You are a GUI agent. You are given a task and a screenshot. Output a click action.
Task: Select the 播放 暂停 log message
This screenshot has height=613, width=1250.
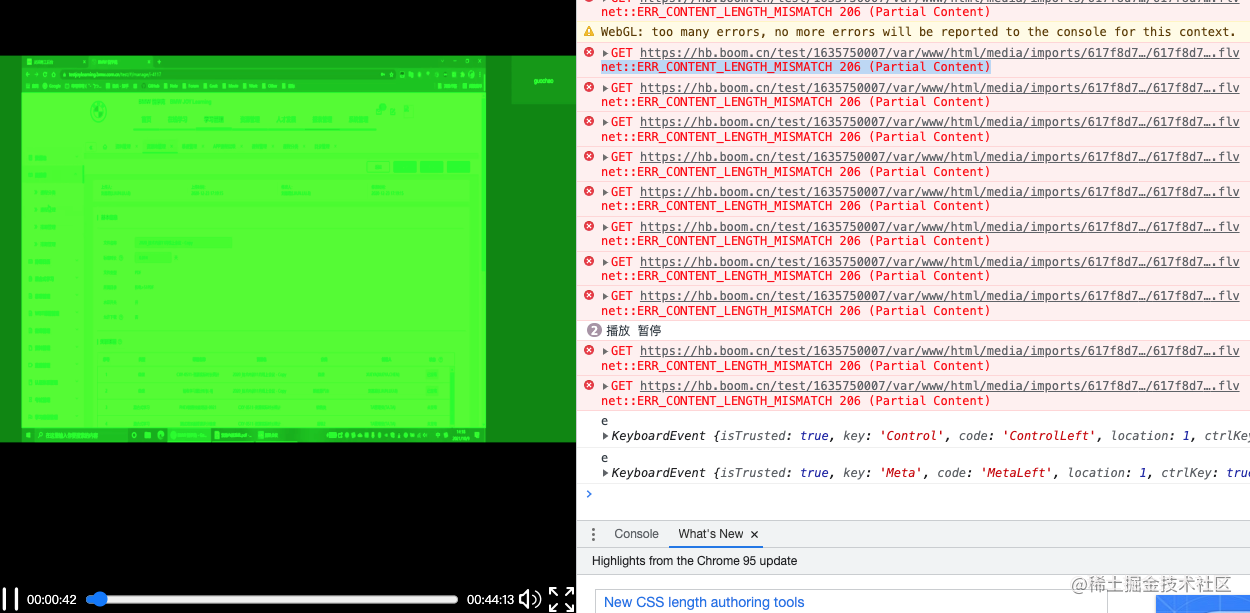coord(634,330)
